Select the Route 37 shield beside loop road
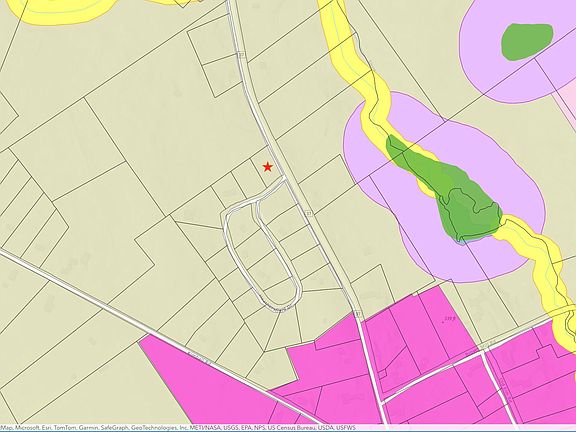The width and height of the screenshot is (576, 432). (x=309, y=213)
